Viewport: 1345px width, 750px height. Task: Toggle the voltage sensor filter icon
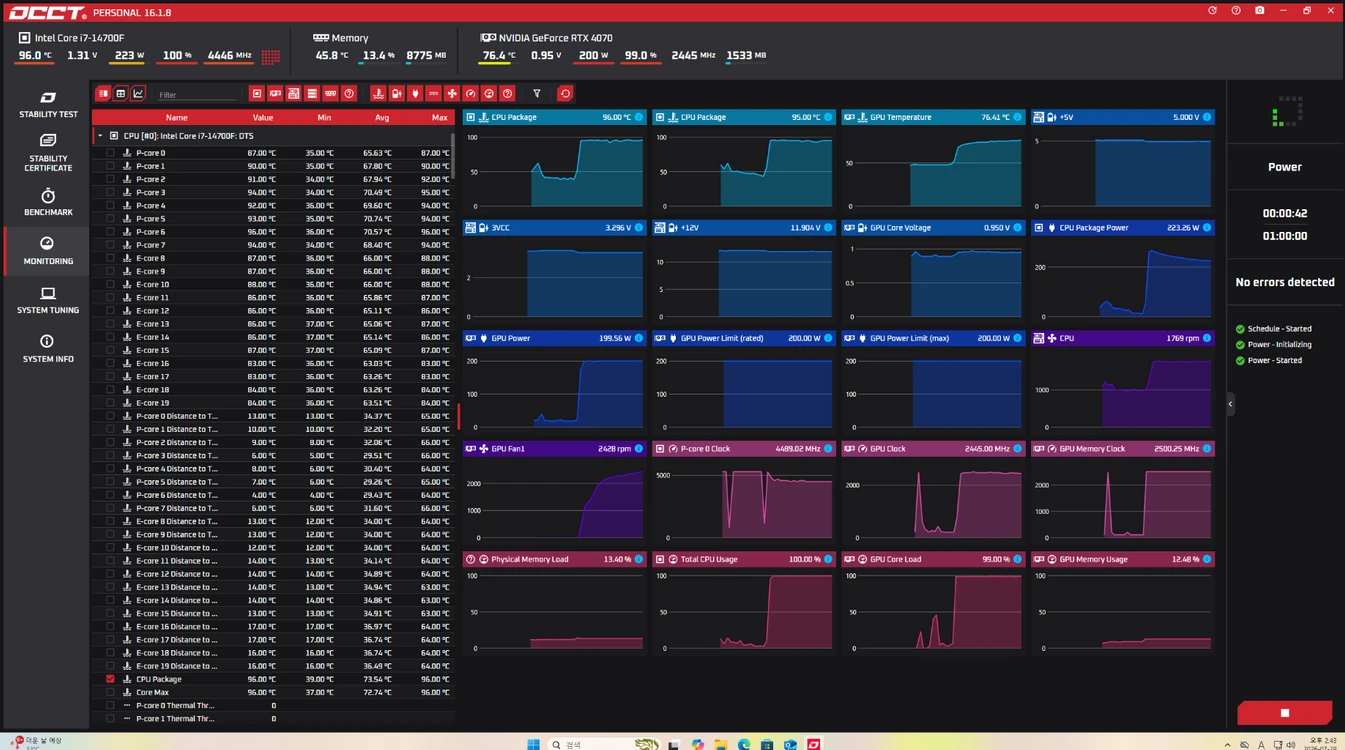tap(397, 94)
